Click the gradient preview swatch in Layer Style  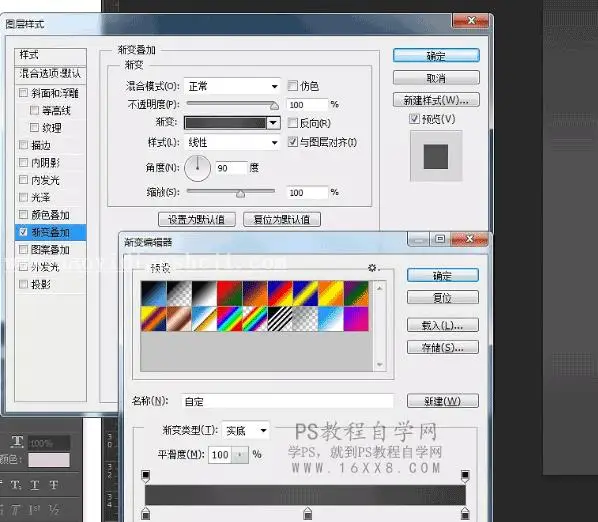(225, 123)
